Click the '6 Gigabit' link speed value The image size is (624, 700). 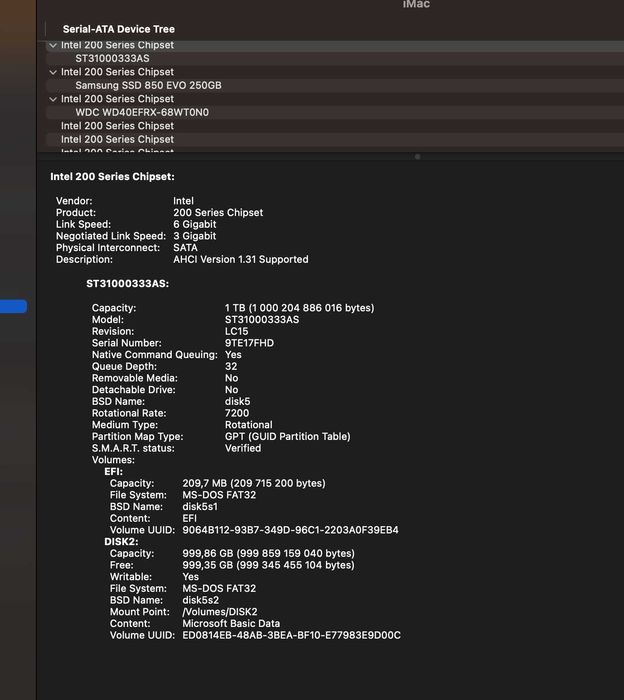point(195,224)
